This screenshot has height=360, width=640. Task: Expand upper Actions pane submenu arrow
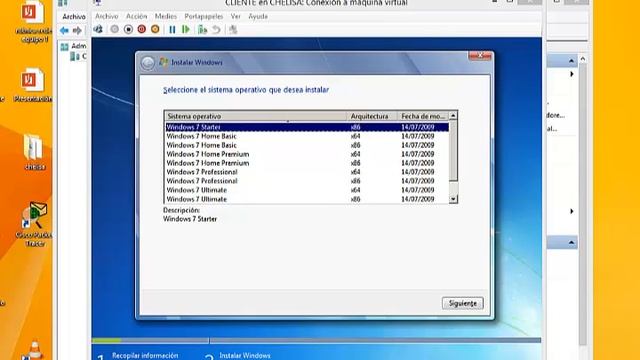coord(572,74)
